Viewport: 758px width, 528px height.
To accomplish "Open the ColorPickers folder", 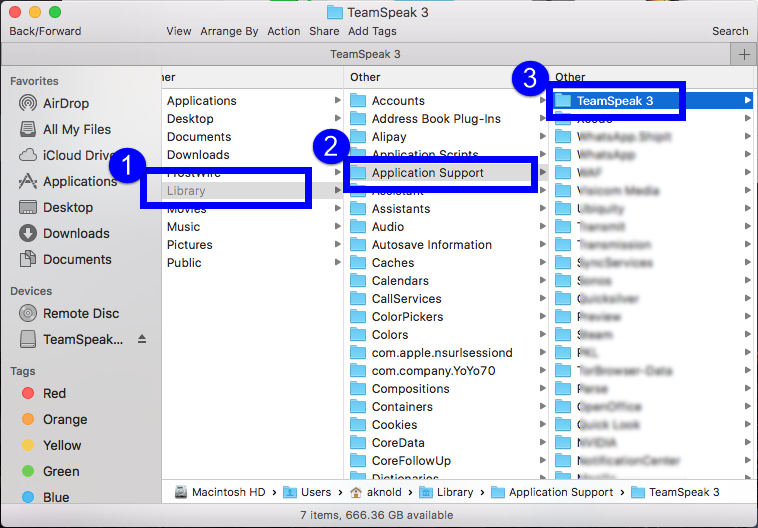I will click(x=446, y=317).
